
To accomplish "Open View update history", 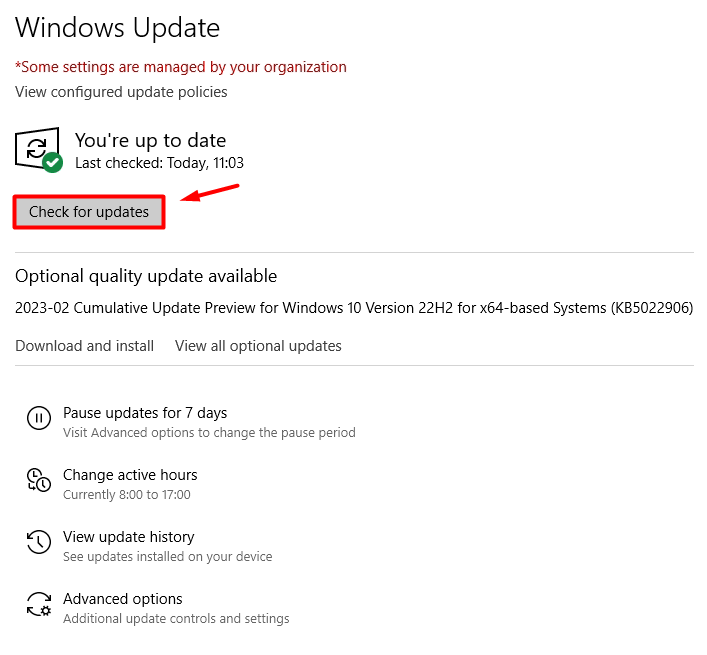I will pyautogui.click(x=129, y=537).
